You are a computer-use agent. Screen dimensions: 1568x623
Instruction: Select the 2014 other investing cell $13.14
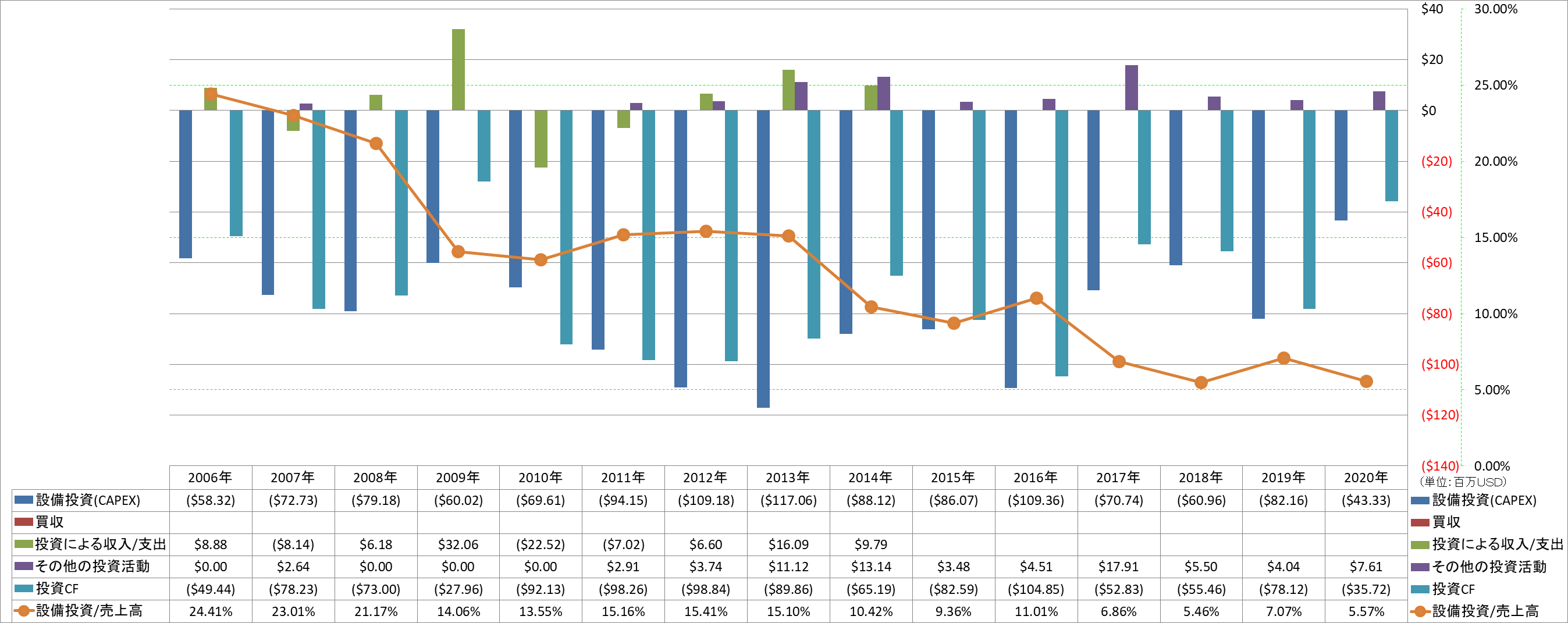click(x=871, y=567)
